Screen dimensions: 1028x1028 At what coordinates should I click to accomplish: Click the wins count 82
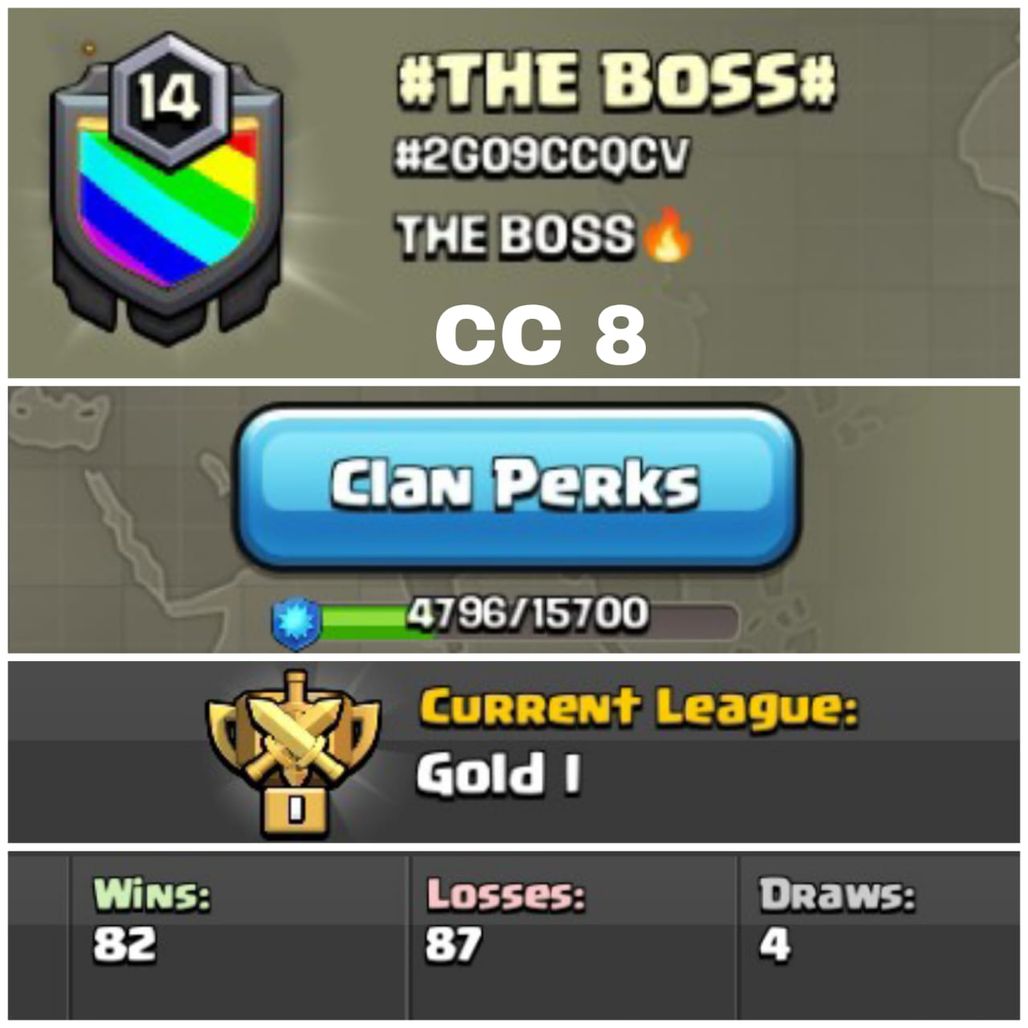click(x=125, y=945)
